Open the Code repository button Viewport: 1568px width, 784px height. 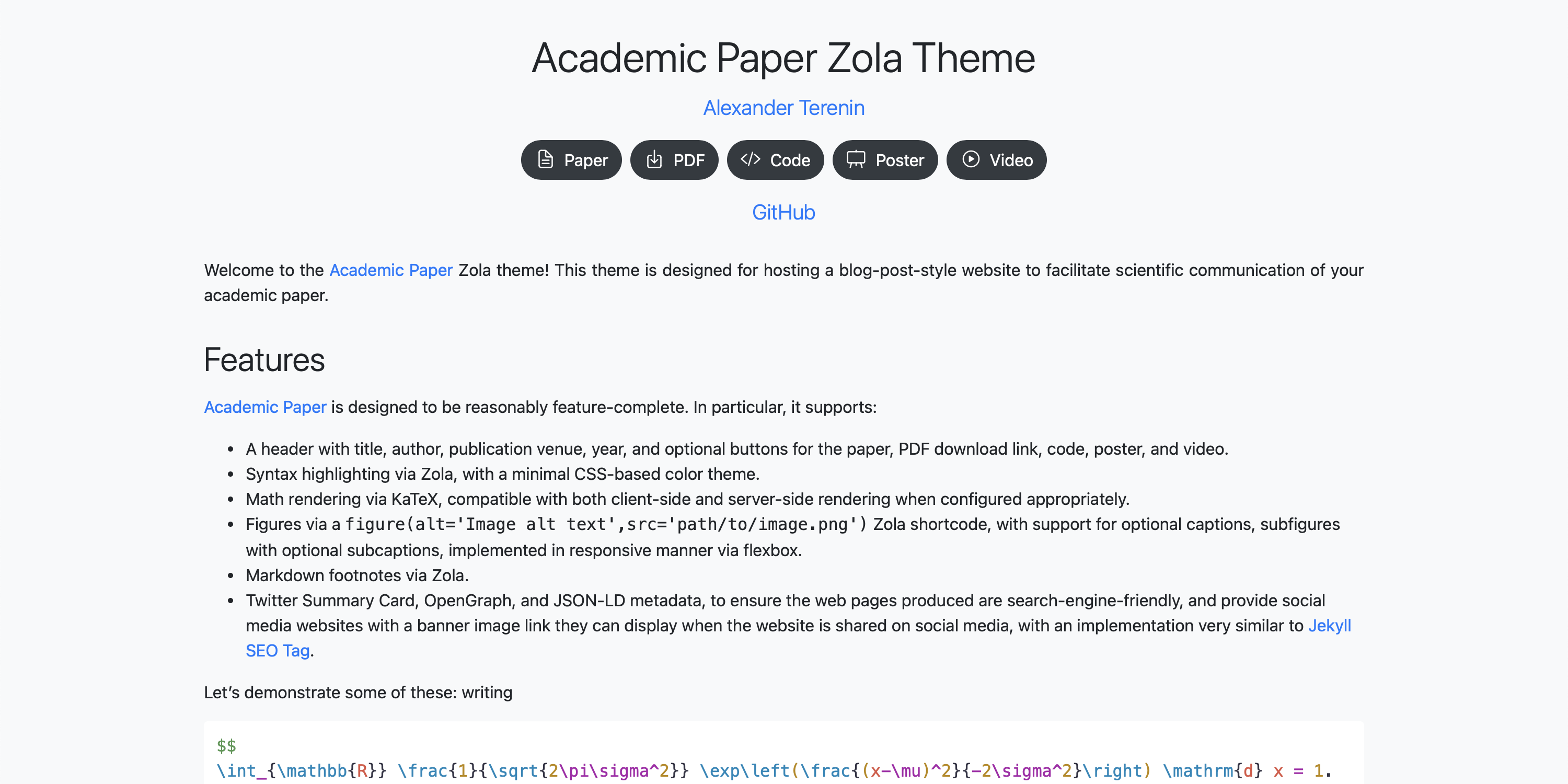(x=776, y=159)
